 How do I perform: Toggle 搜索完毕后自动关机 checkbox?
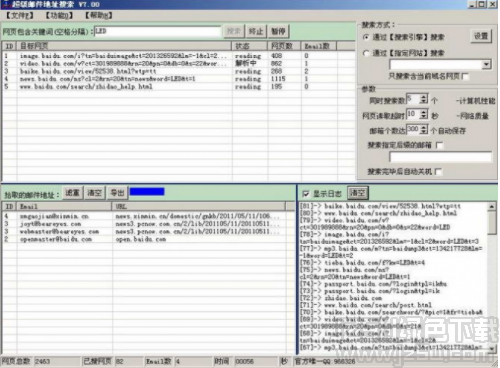pyautogui.click(x=438, y=172)
